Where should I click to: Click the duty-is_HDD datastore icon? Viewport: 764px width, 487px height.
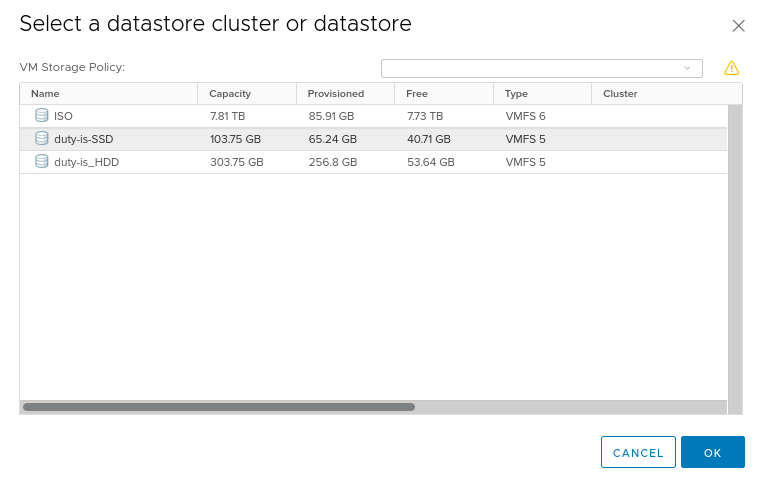[41, 161]
